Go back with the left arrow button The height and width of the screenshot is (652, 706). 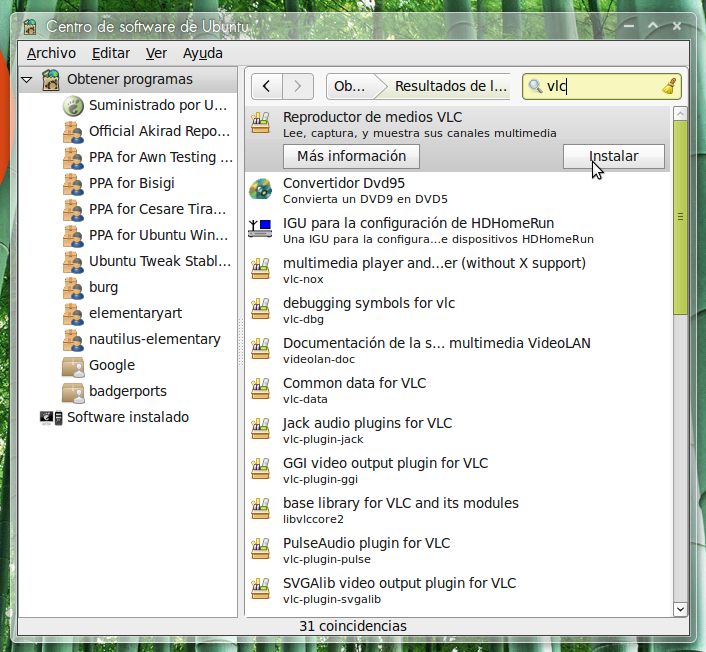tap(267, 86)
